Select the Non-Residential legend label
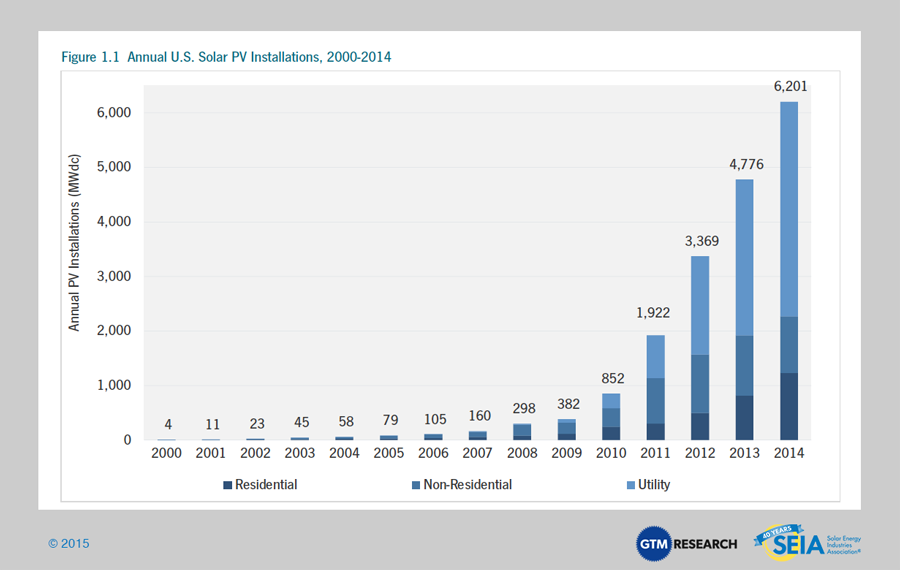The width and height of the screenshot is (900, 570). [x=467, y=485]
